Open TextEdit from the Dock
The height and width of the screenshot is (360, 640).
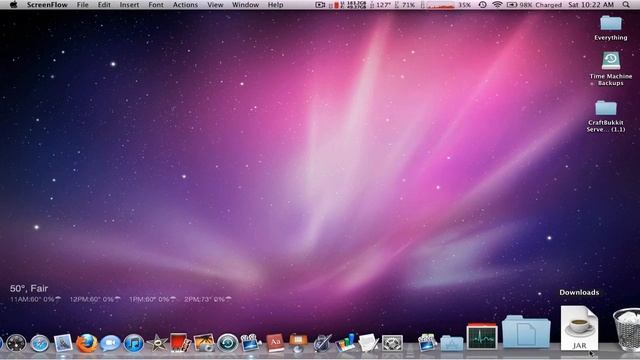369,342
